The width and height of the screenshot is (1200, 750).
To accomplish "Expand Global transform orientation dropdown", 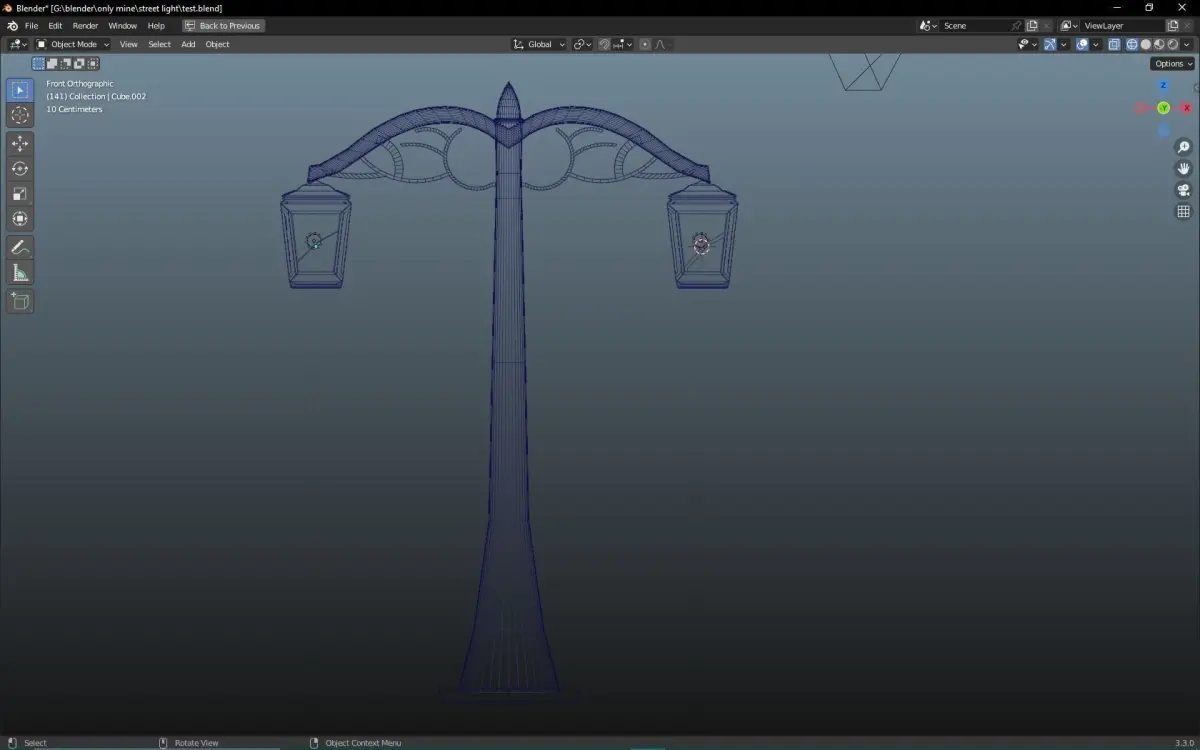I will pyautogui.click(x=539, y=44).
